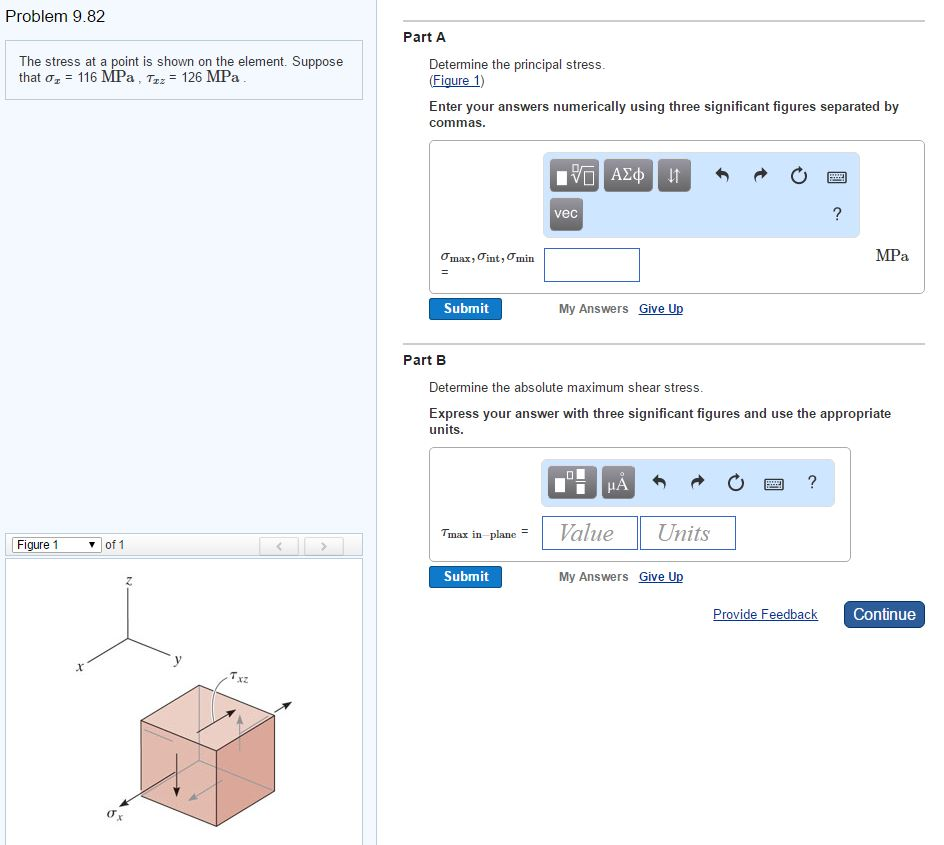Redo the edit in Part B

pyautogui.click(x=697, y=482)
